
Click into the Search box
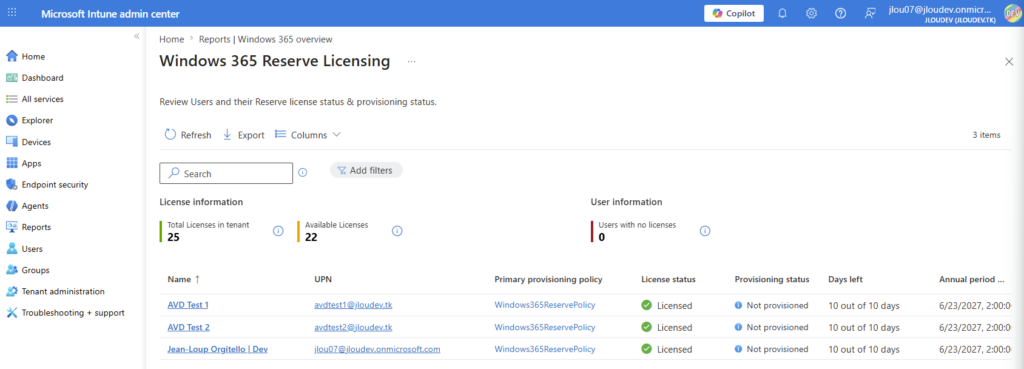[226, 174]
